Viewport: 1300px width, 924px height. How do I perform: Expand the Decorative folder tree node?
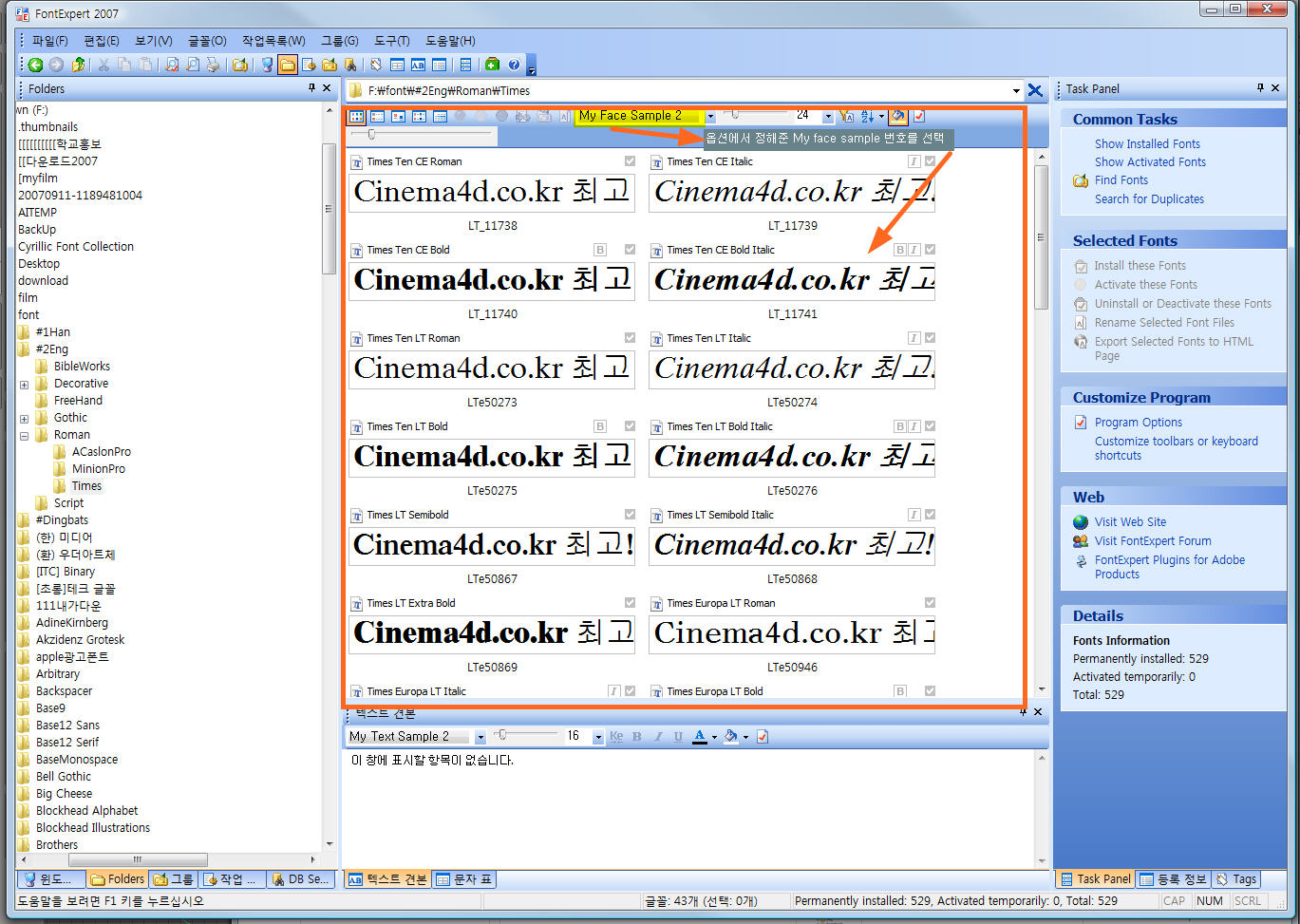pos(24,384)
